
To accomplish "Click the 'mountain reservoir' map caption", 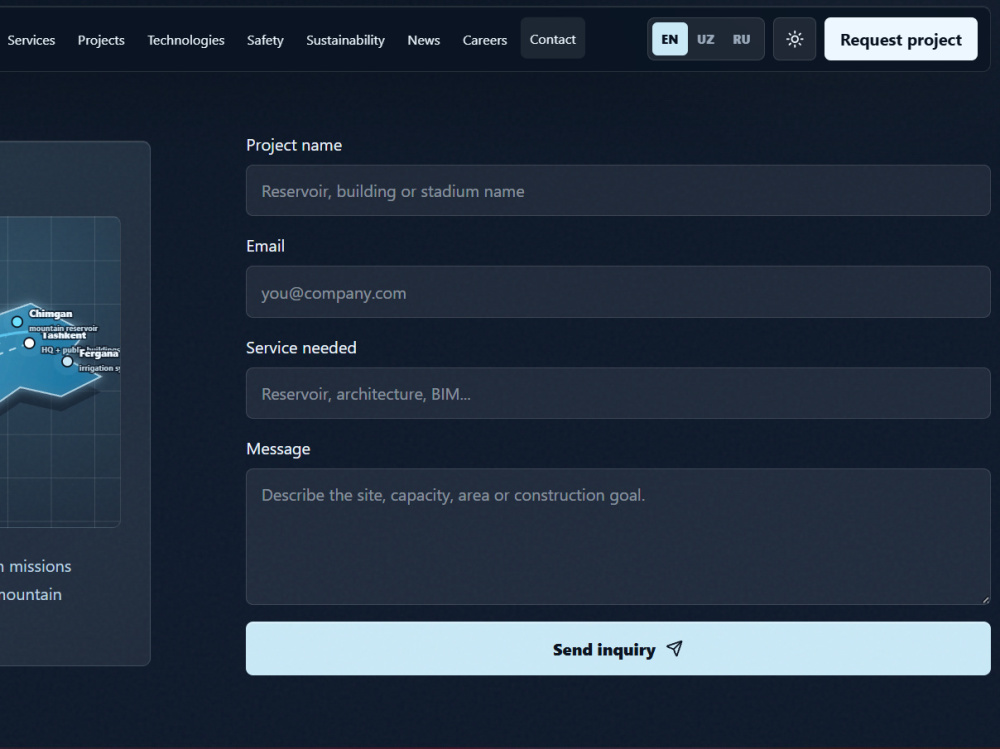I will tap(63, 329).
